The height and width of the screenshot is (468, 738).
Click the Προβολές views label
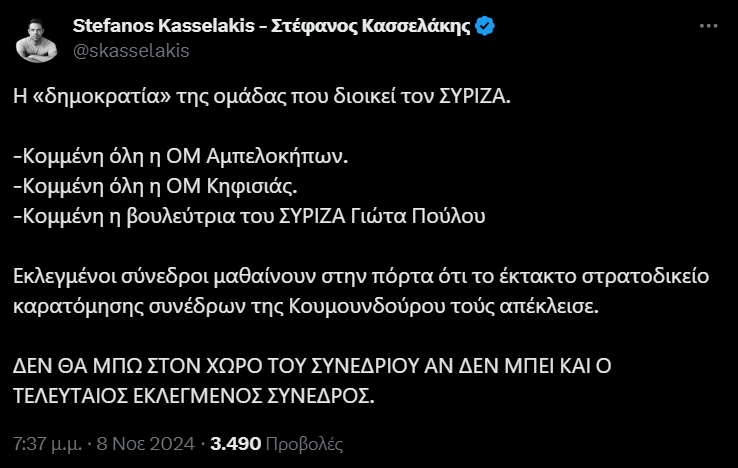(x=304, y=441)
